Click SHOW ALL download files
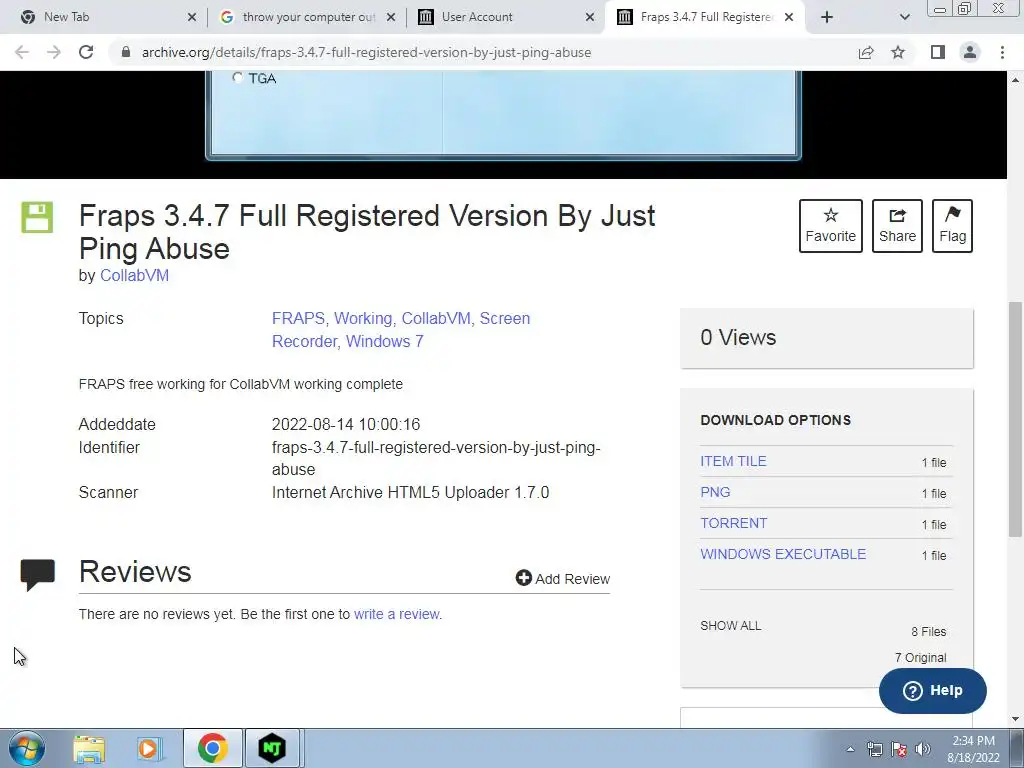 pos(731,626)
